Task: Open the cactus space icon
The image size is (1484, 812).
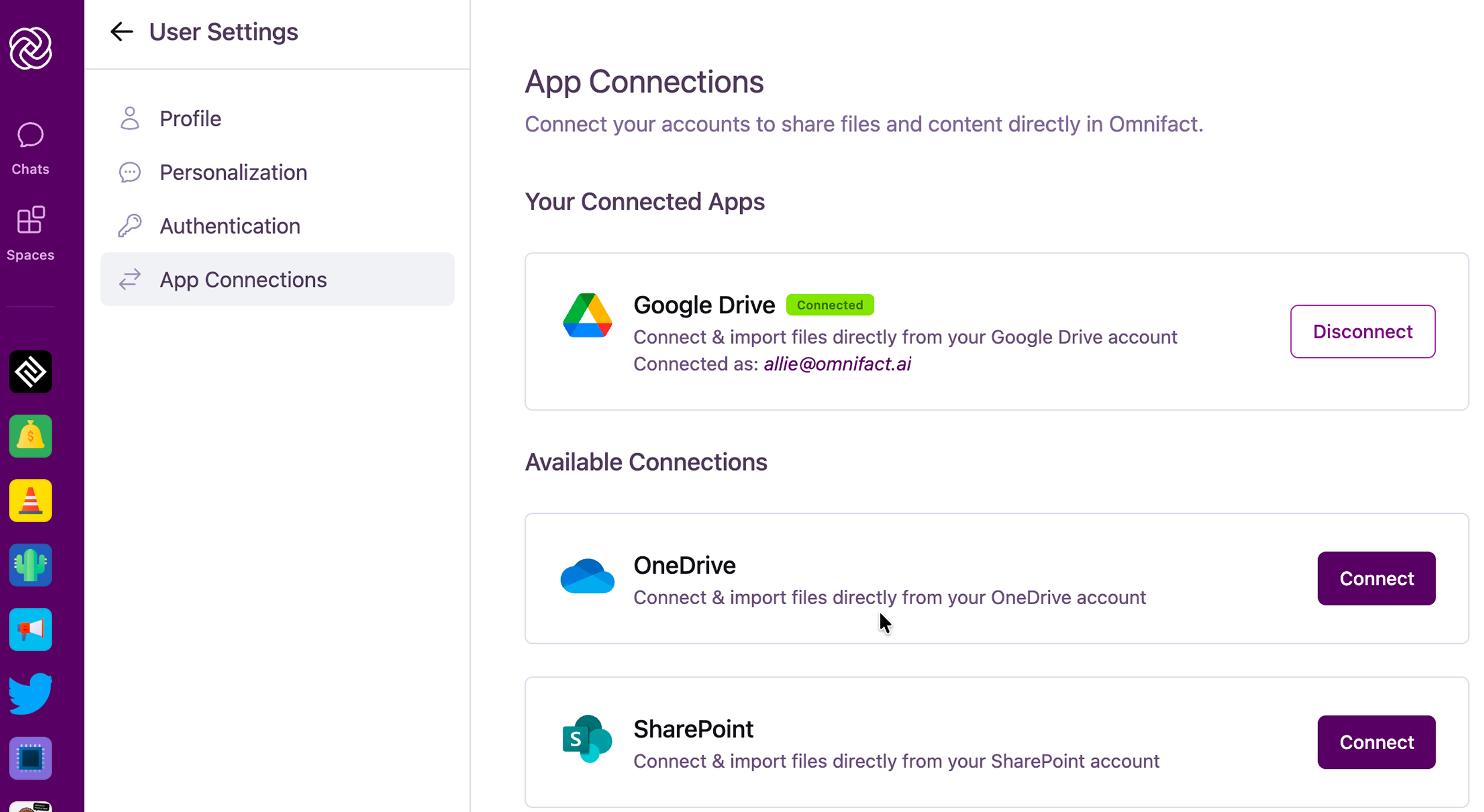Action: pos(31,565)
